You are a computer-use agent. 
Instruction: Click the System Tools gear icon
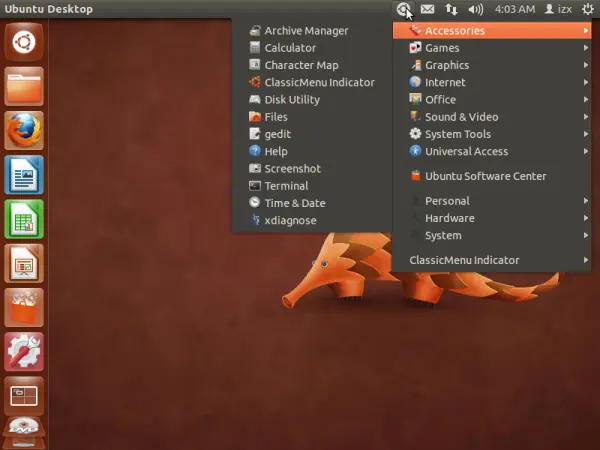pos(415,134)
